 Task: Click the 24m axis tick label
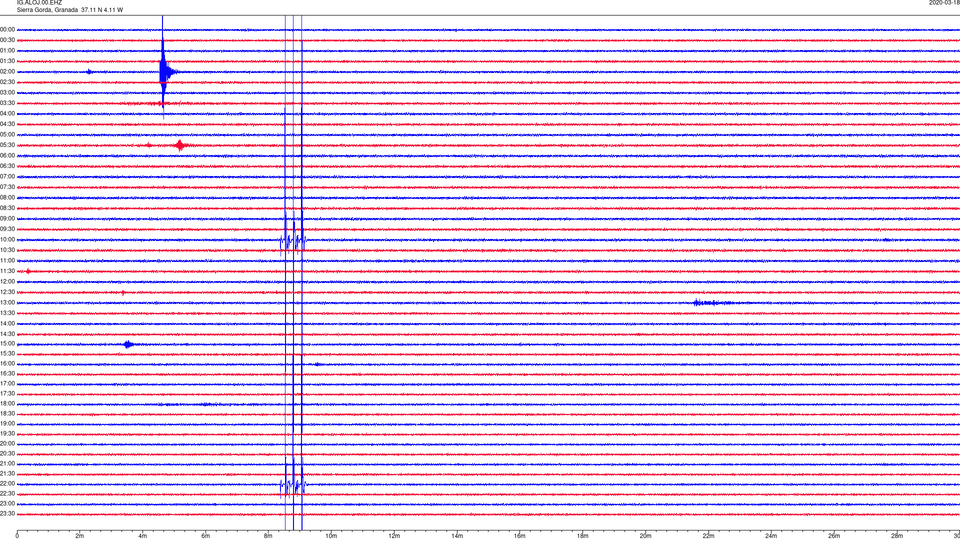pos(771,536)
